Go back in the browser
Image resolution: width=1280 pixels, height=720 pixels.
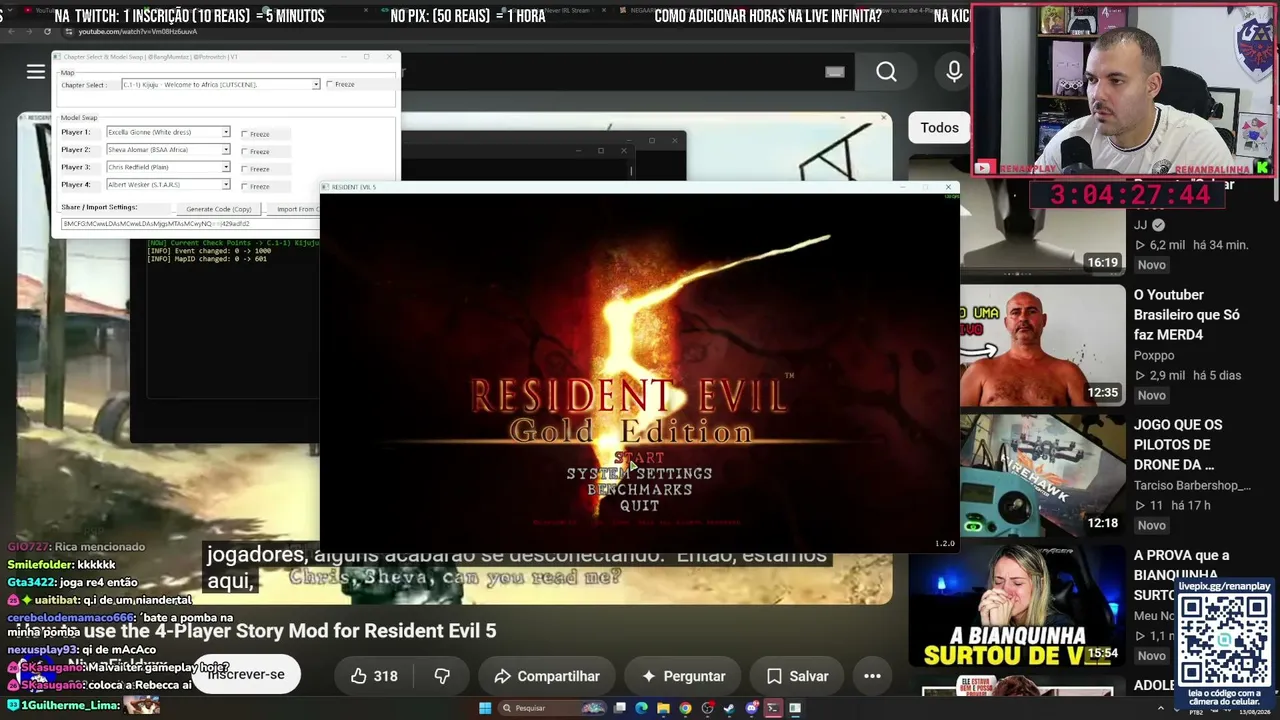[10, 32]
